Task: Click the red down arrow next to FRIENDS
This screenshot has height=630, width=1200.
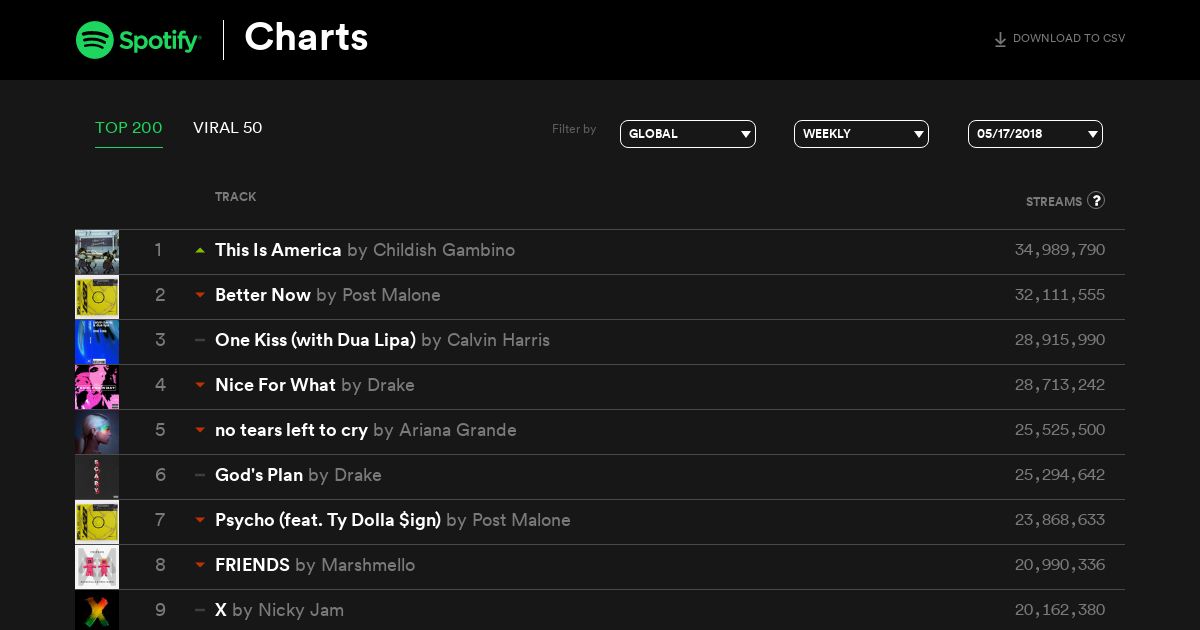Action: pos(200,565)
